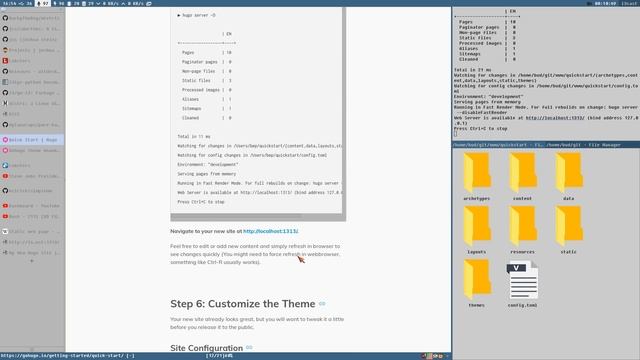Click the 'hugo server -D' command line in code block
This screenshot has height=360, width=640.
pos(197,15)
